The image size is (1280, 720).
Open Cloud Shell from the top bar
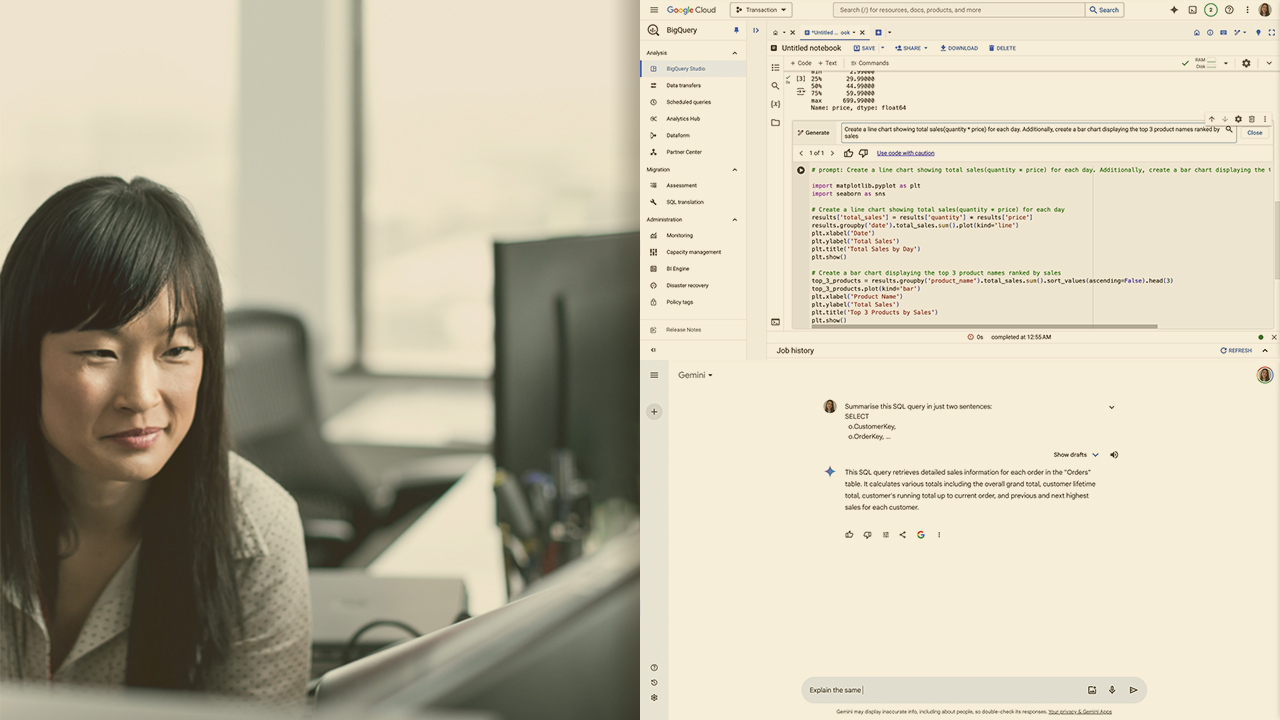1192,10
